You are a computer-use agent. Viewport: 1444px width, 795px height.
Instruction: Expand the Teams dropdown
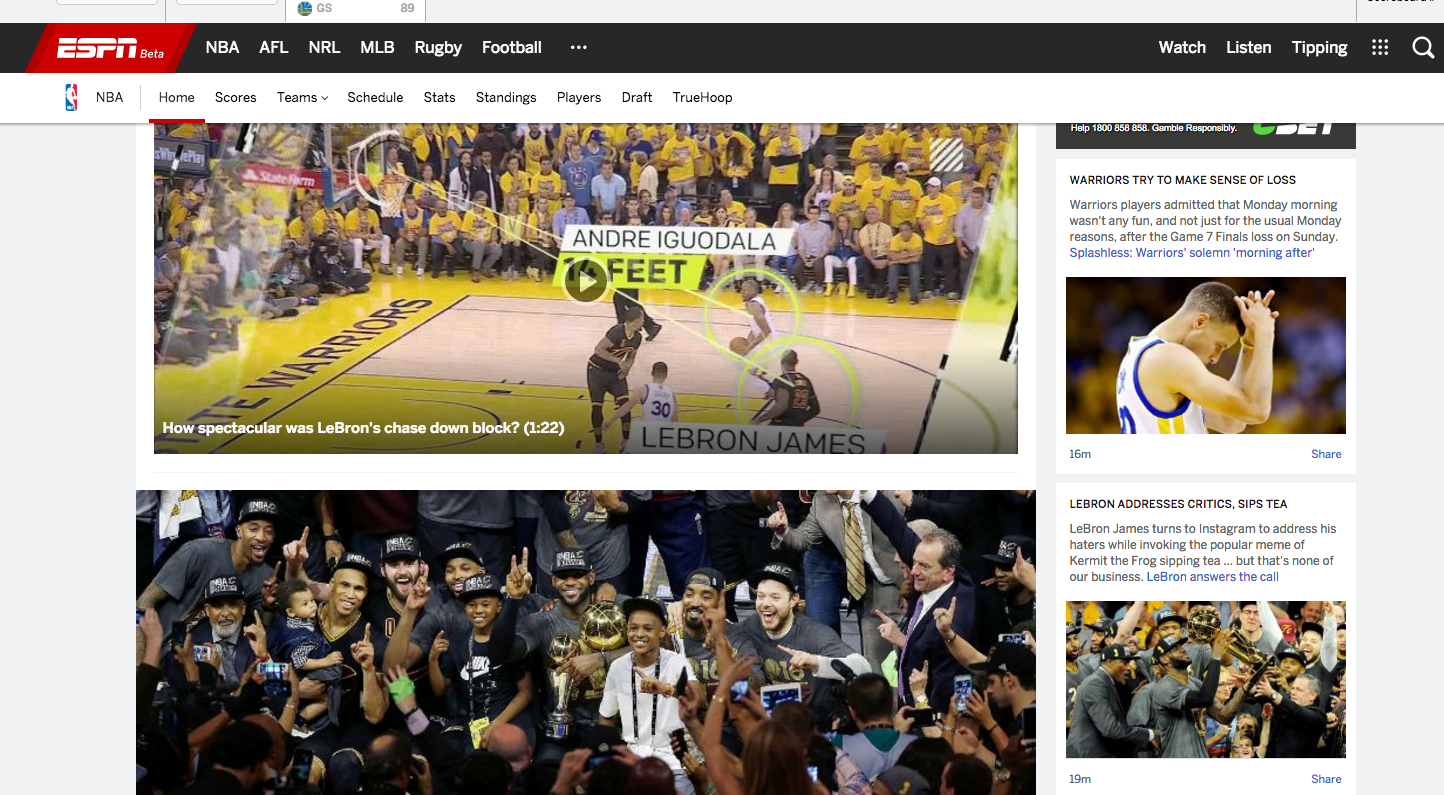302,97
